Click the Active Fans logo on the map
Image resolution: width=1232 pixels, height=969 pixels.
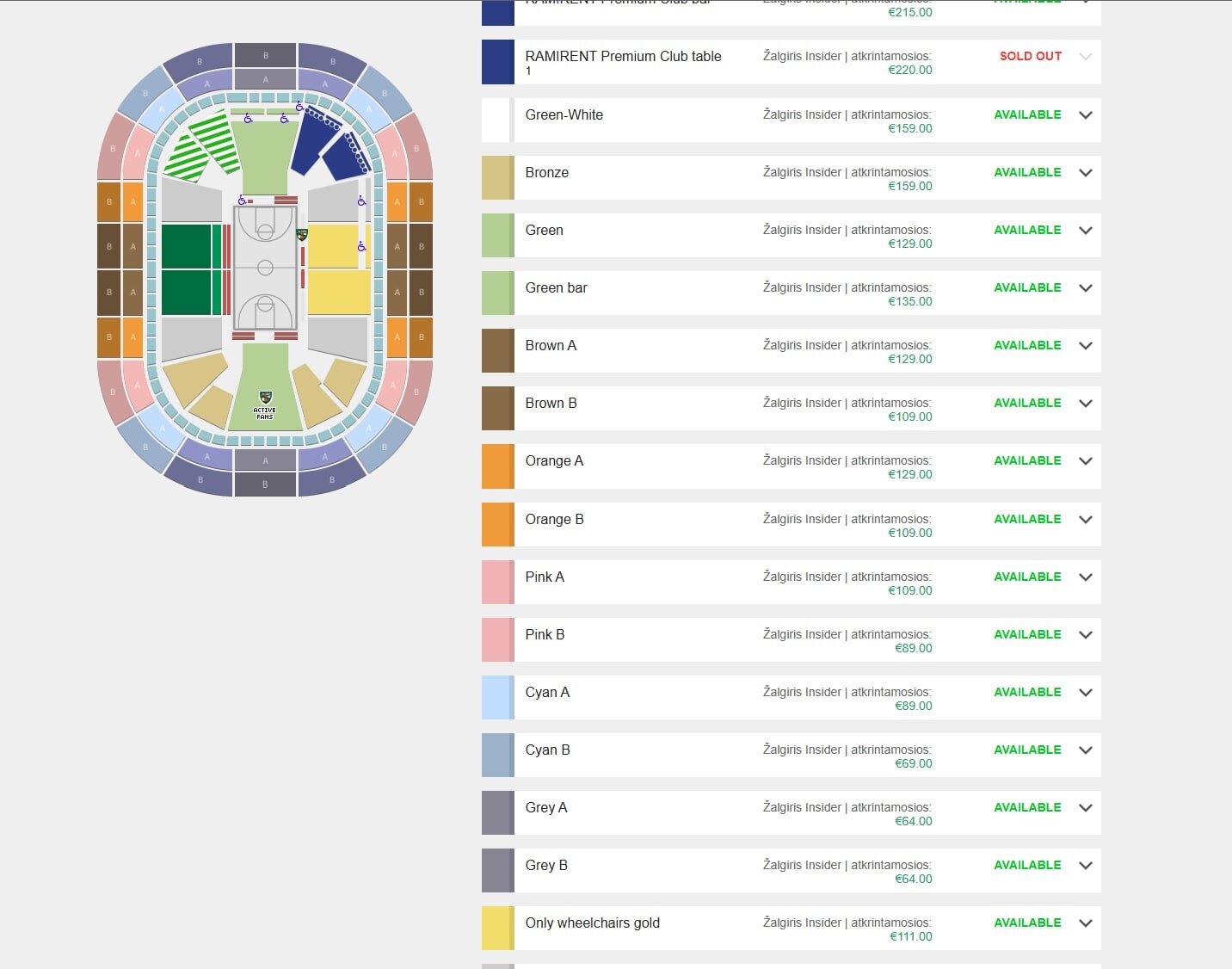pos(265,404)
